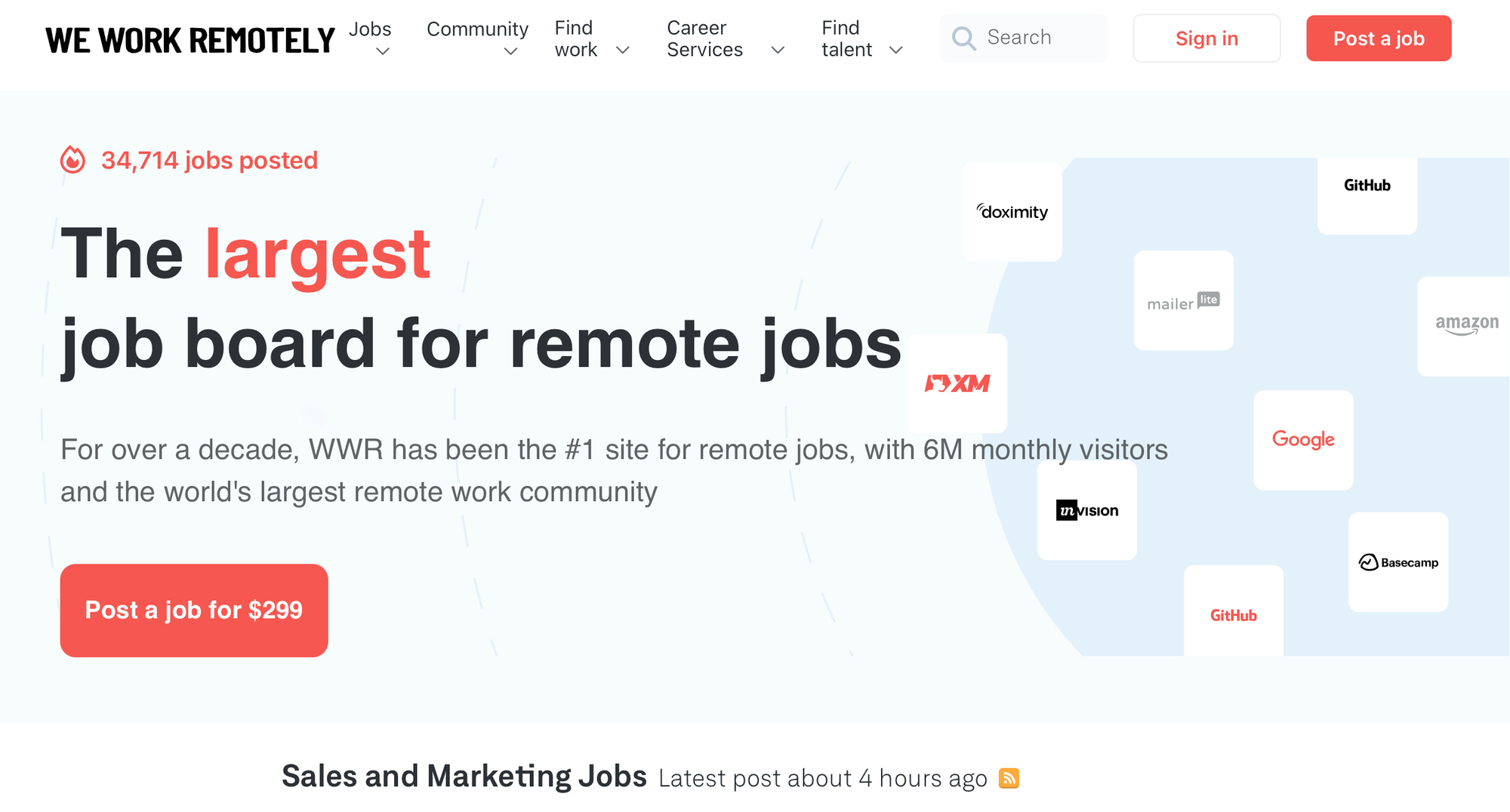
Task: Click the Doximity company logo
Action: pyautogui.click(x=1012, y=212)
